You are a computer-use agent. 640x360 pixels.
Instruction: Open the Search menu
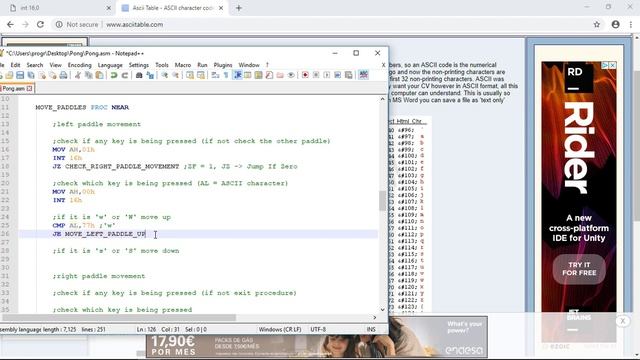coord(35,65)
